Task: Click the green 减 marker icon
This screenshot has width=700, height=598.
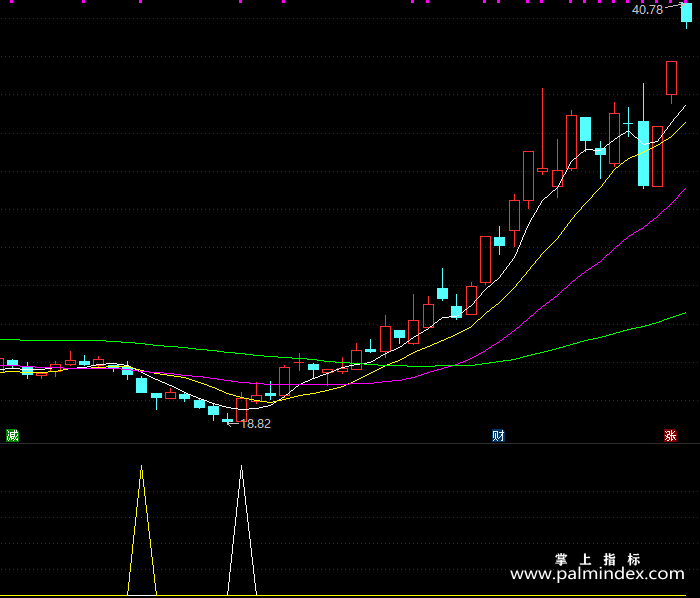Action: 12,436
